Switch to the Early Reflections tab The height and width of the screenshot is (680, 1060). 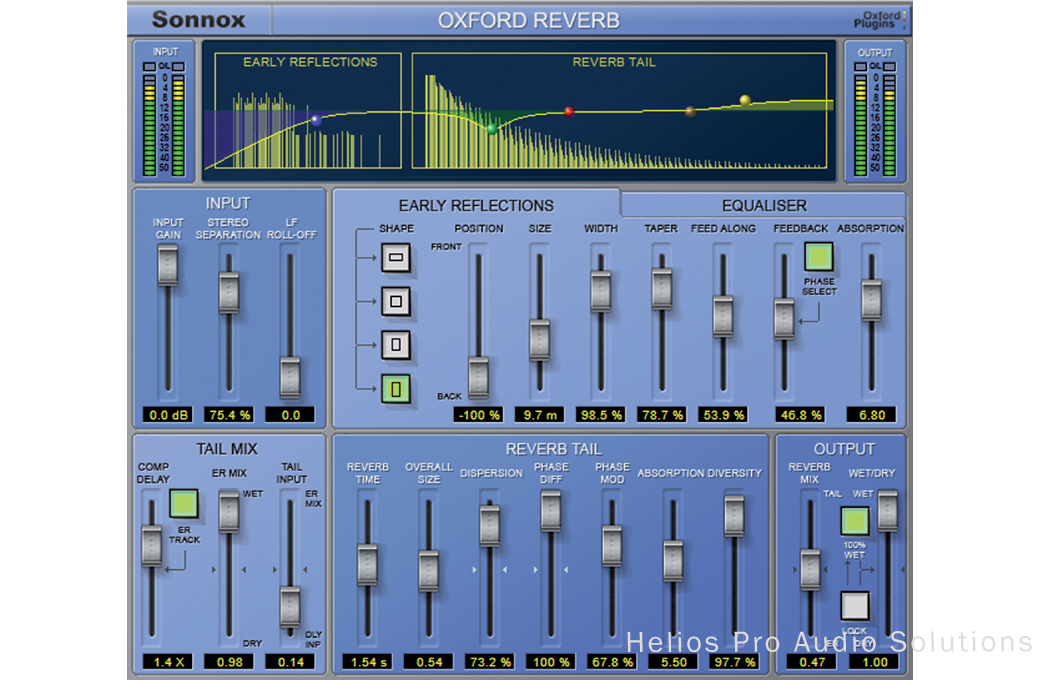[x=476, y=205]
